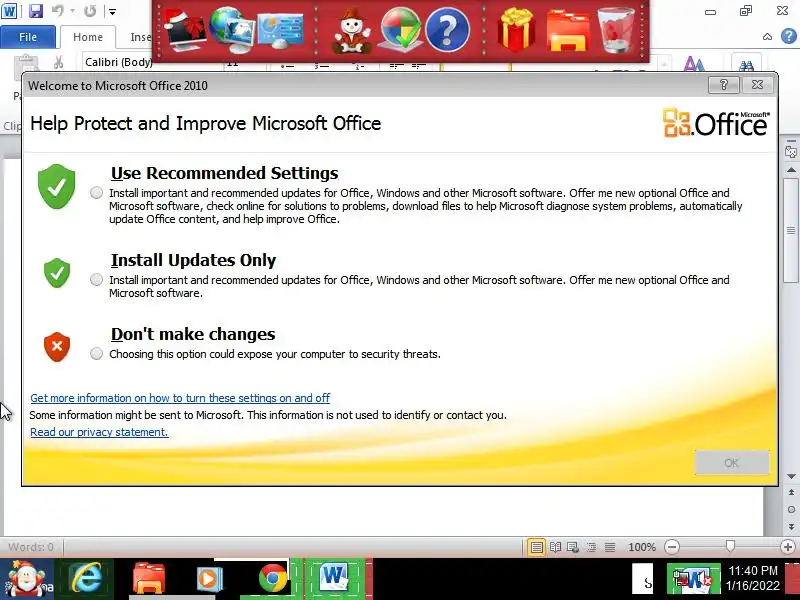Viewport: 800px width, 600px height.
Task: Click the blue question mark dock icon
Action: 447,31
